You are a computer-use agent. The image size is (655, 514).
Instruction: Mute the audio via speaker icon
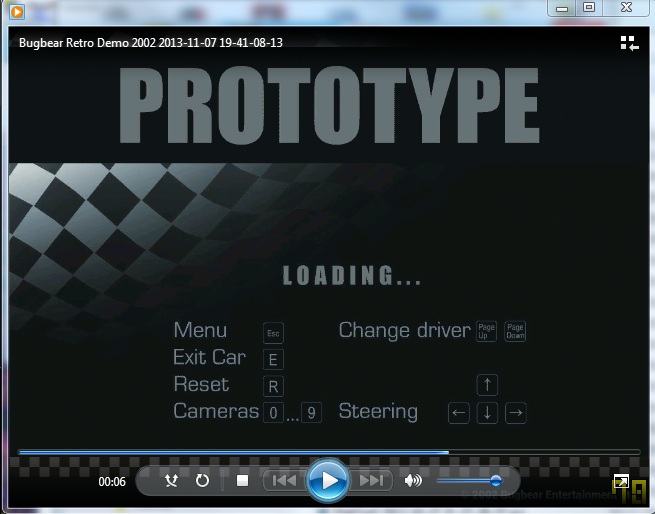[413, 481]
